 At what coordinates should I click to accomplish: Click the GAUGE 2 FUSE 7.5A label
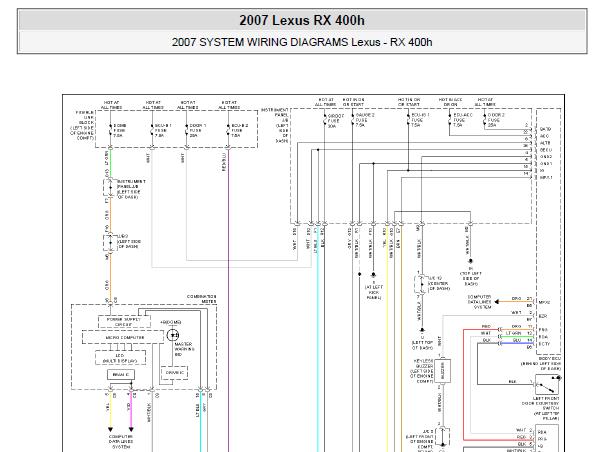365,120
